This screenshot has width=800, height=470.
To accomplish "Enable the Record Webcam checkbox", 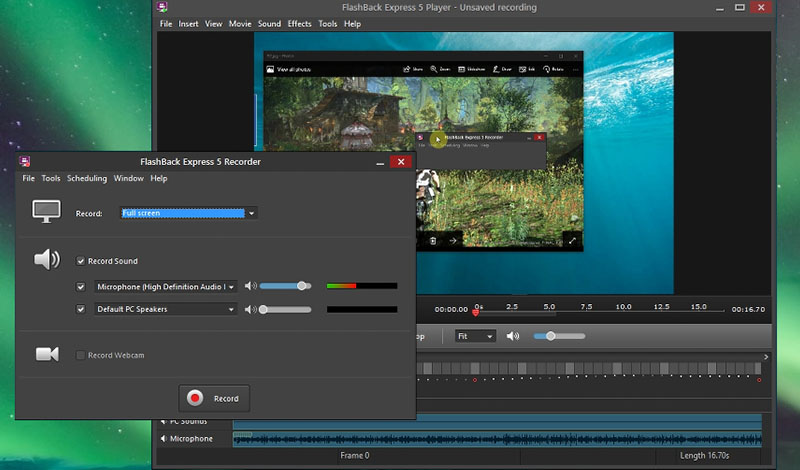I will (x=81, y=355).
